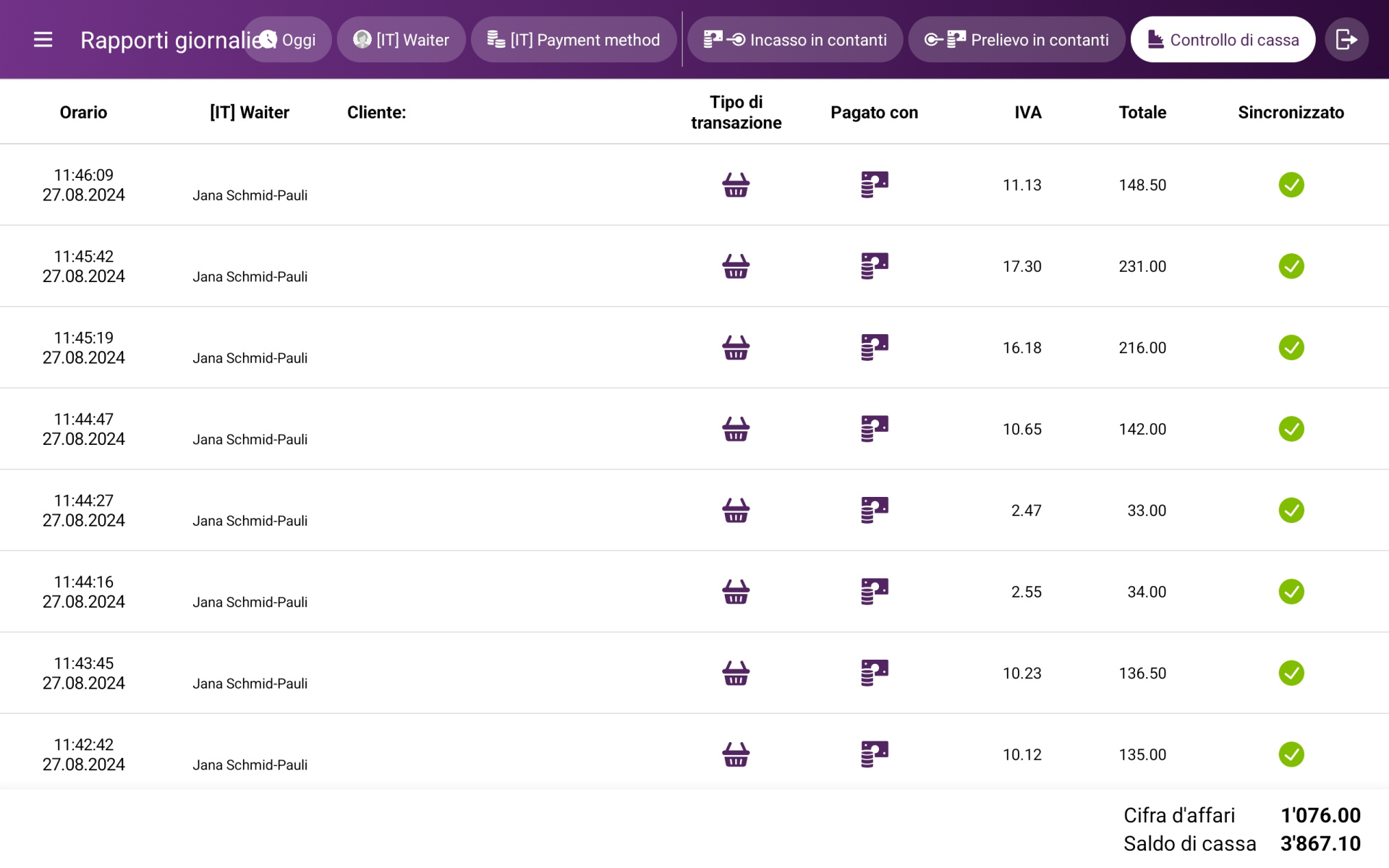Click cash payment icon in 11:44:16 row
Image resolution: width=1389 pixels, height=868 pixels.
click(875, 592)
